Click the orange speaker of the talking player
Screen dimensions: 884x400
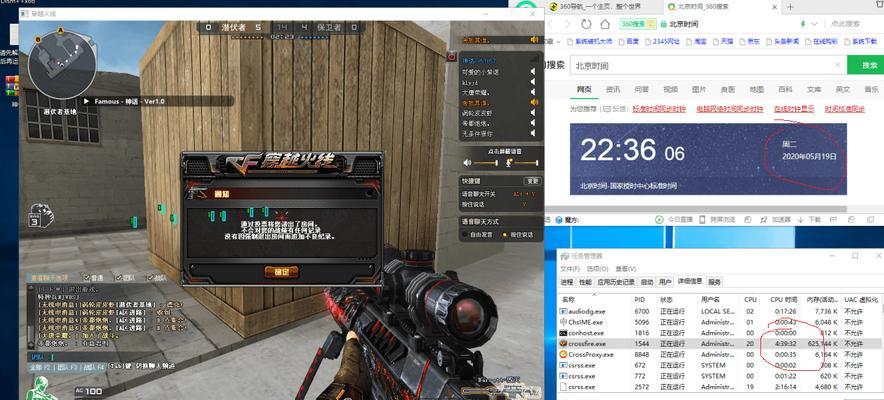pyautogui.click(x=534, y=103)
